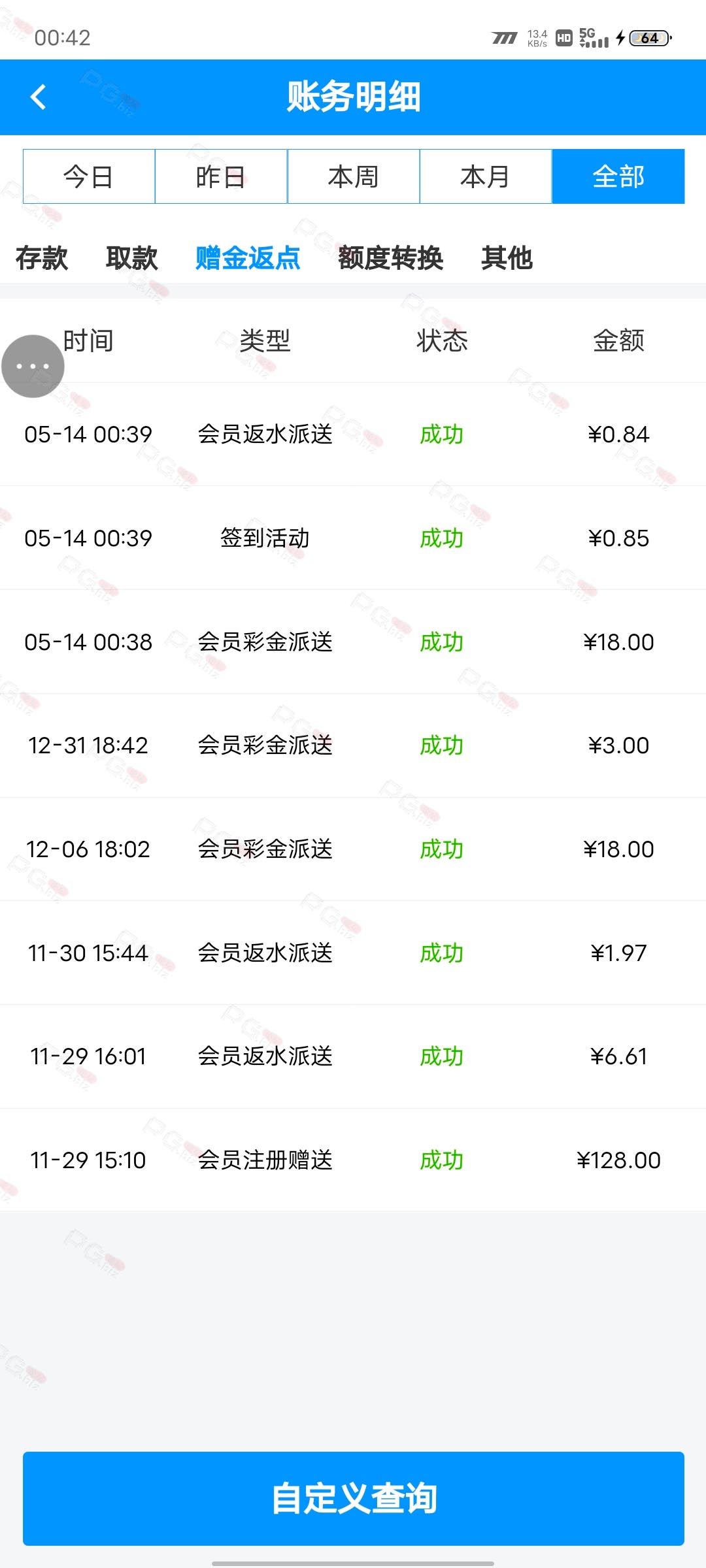Image resolution: width=706 pixels, height=1568 pixels.
Task: Switch to the 赠金返点 category
Action: [x=248, y=258]
